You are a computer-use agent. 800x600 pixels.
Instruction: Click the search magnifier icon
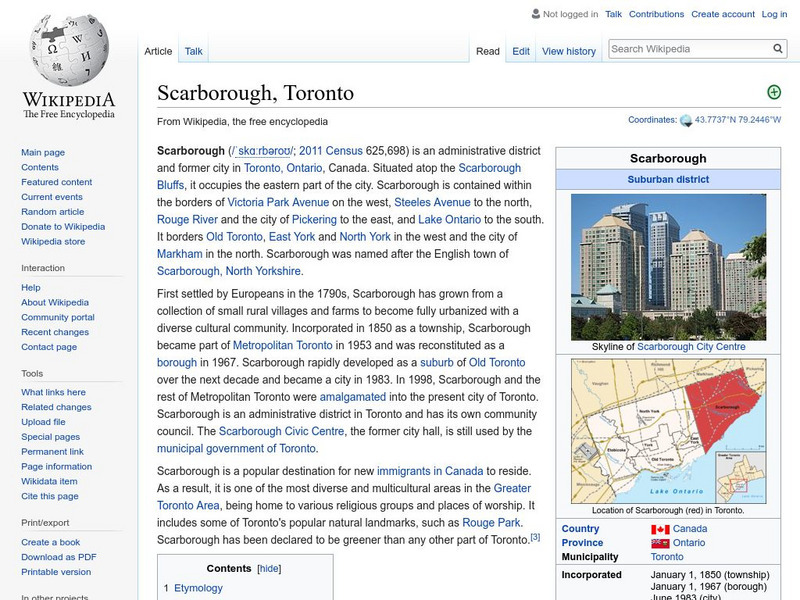point(778,48)
